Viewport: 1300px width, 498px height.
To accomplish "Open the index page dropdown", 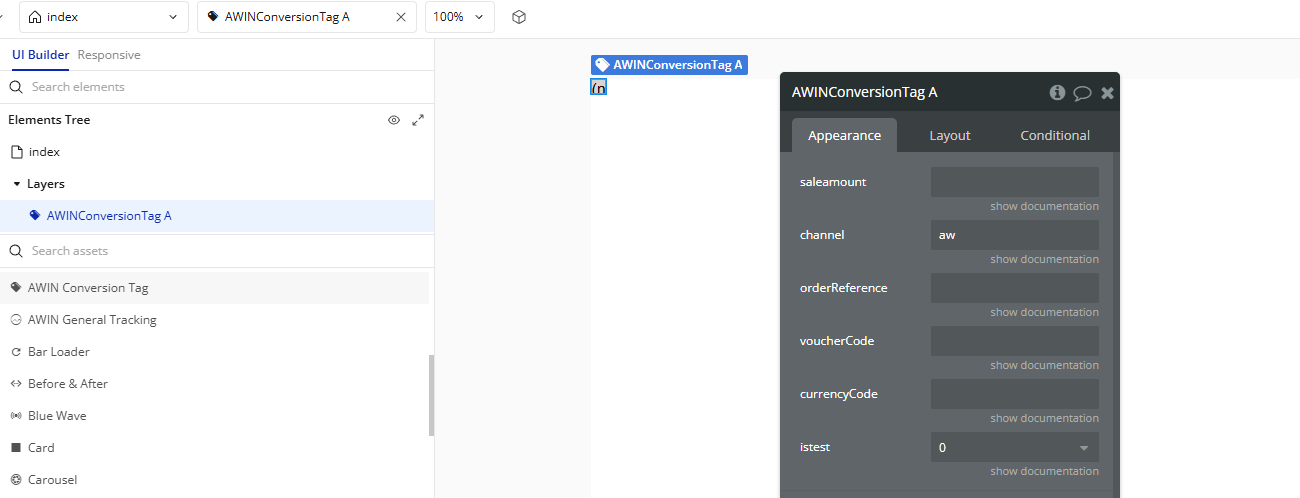I will tap(103, 17).
